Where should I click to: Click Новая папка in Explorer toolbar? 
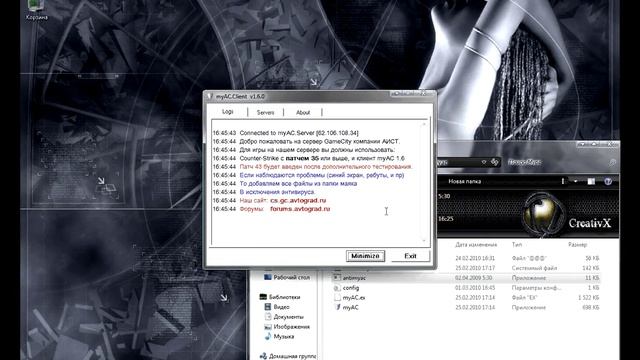pyautogui.click(x=464, y=181)
